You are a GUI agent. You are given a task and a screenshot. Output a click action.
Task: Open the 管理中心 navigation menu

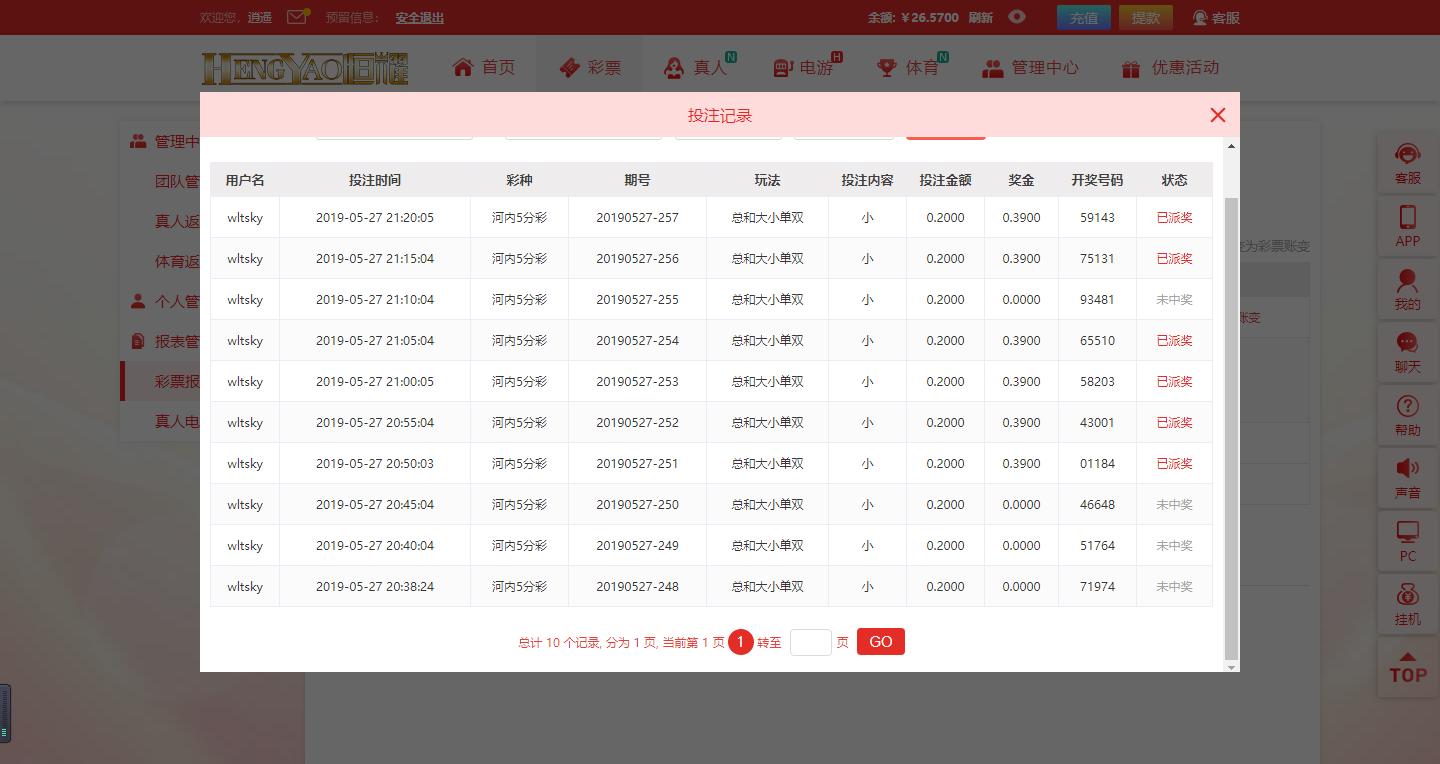point(1030,67)
